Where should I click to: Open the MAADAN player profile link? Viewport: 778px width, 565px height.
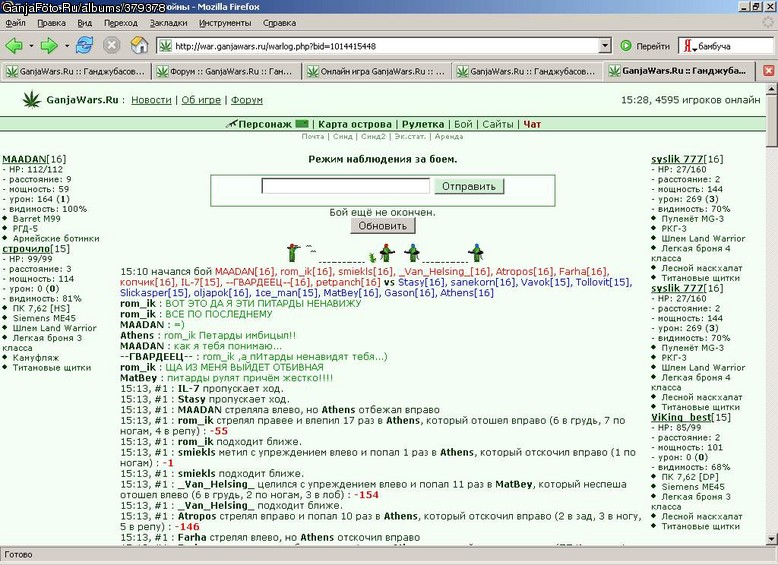24,159
